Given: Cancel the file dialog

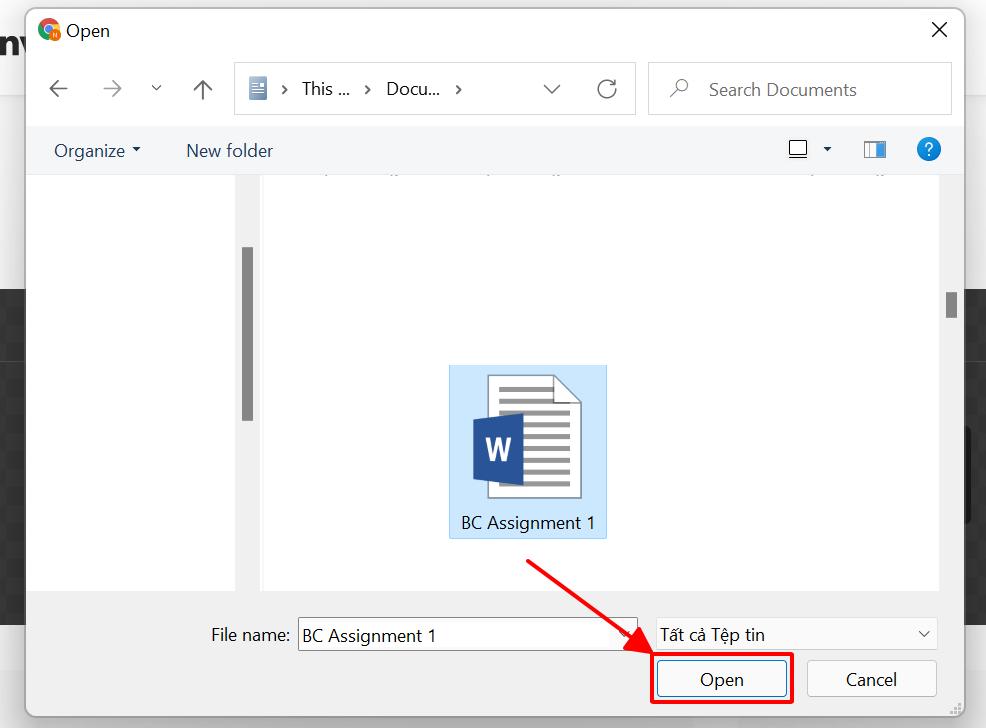Looking at the screenshot, I should click(x=871, y=678).
